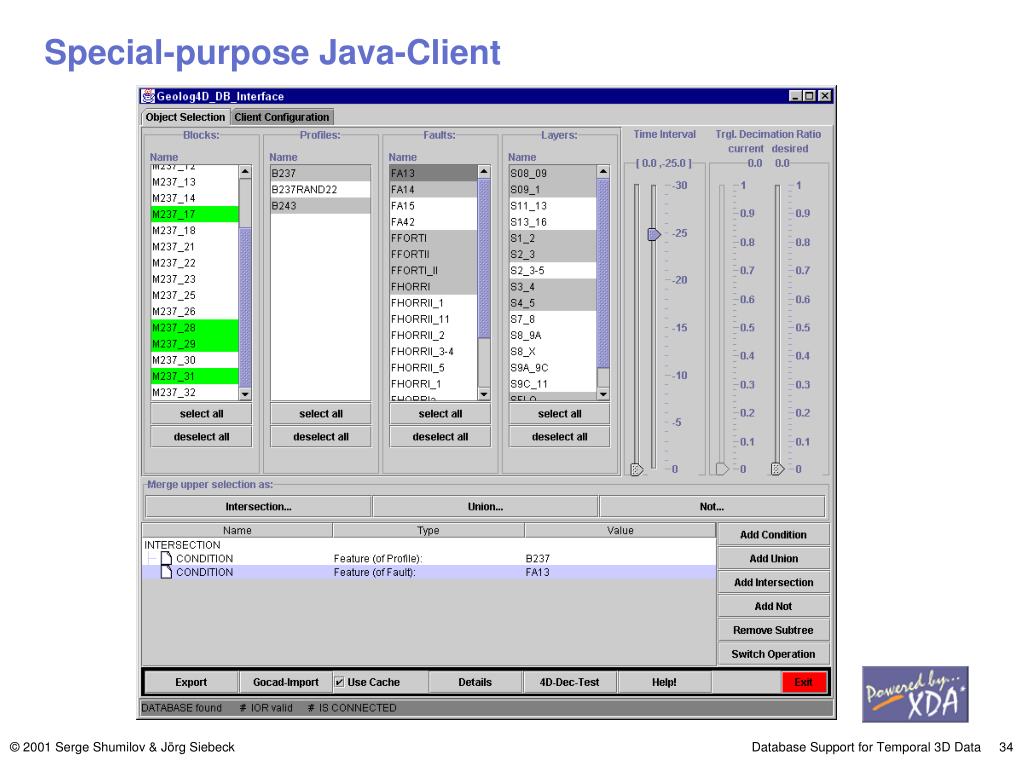The image size is (1024, 768).
Task: Click the Not... merge button
Action: [x=712, y=506]
